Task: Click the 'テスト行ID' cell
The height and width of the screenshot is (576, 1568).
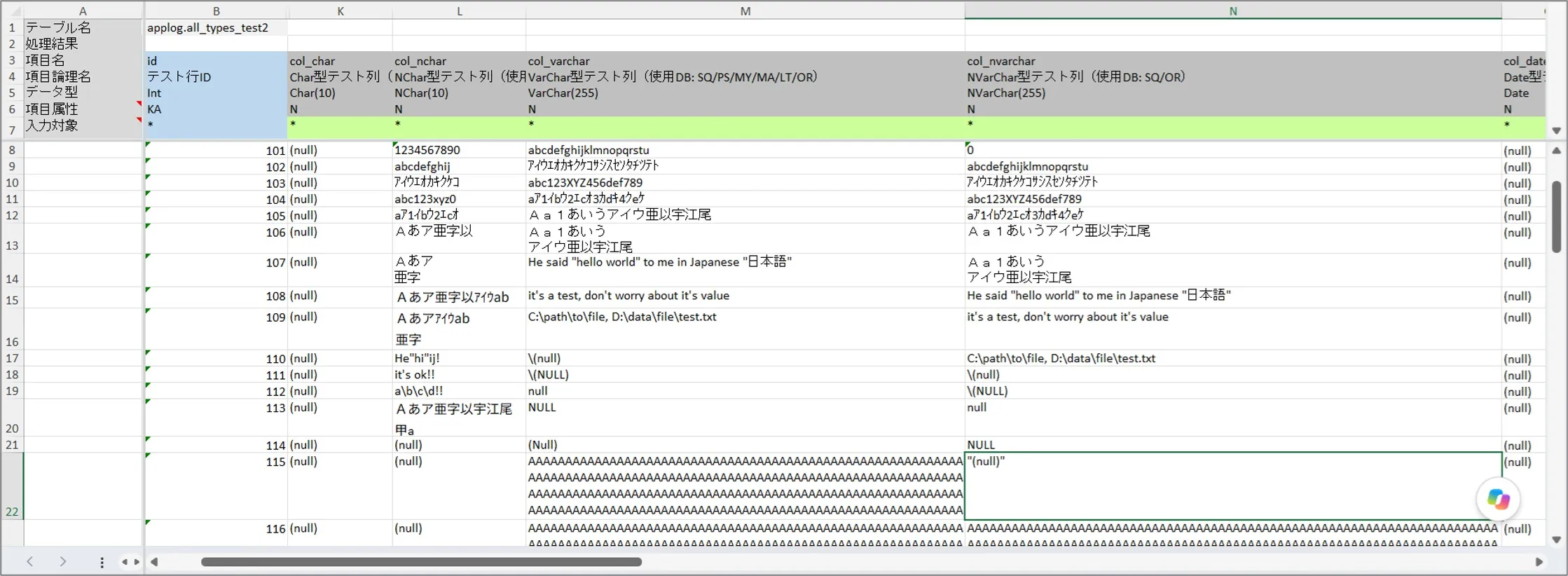Action: pos(216,76)
